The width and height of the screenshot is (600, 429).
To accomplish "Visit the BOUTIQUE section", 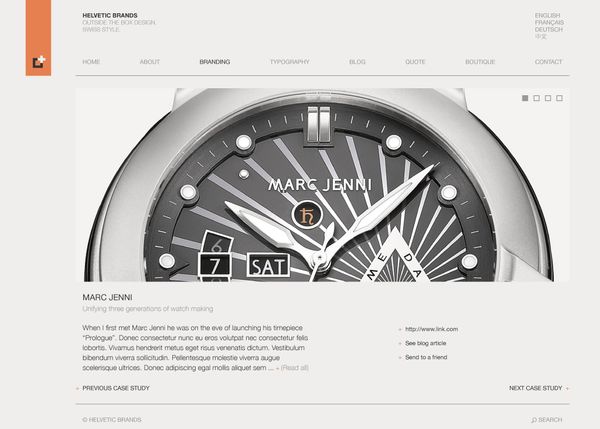I will 480,62.
